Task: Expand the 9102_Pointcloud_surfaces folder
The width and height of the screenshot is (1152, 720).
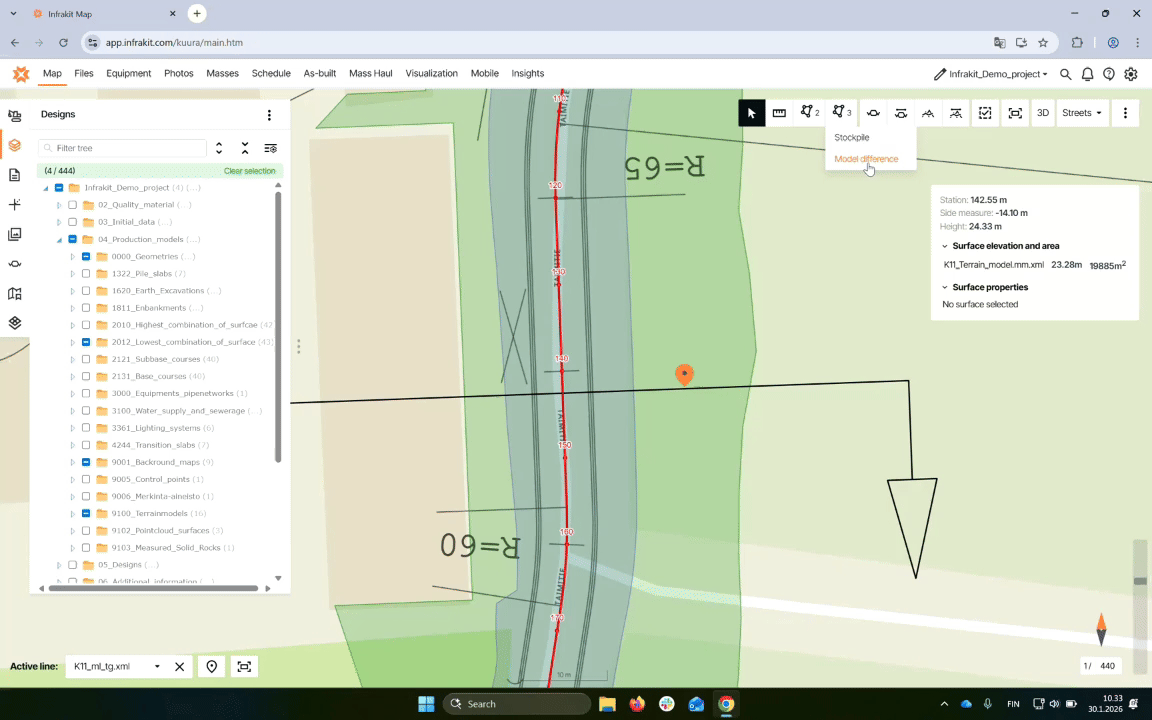Action: pos(73,530)
